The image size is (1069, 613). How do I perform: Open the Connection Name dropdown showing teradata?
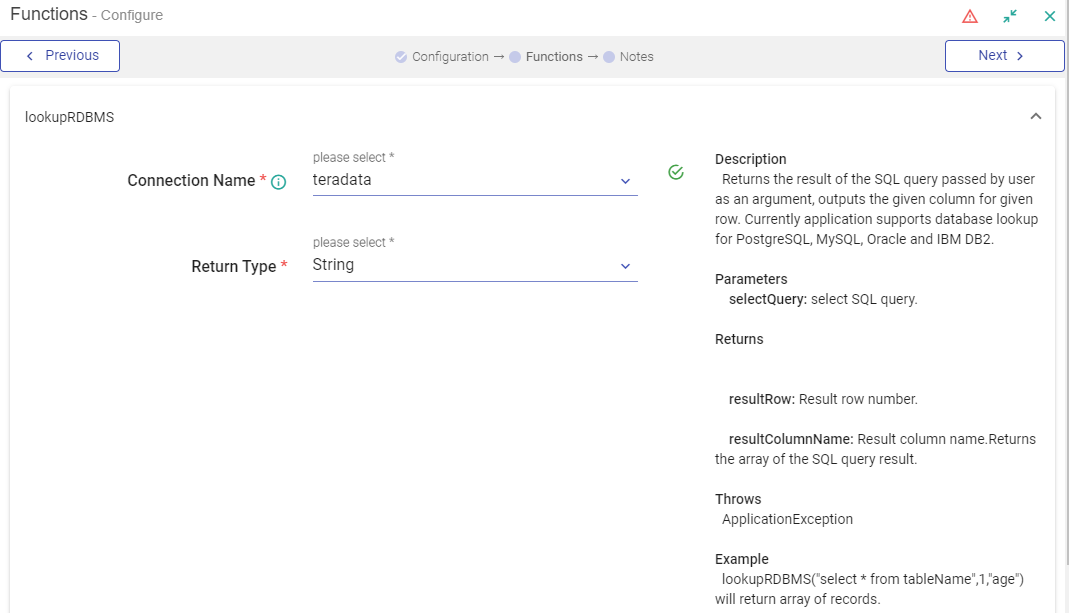click(475, 180)
